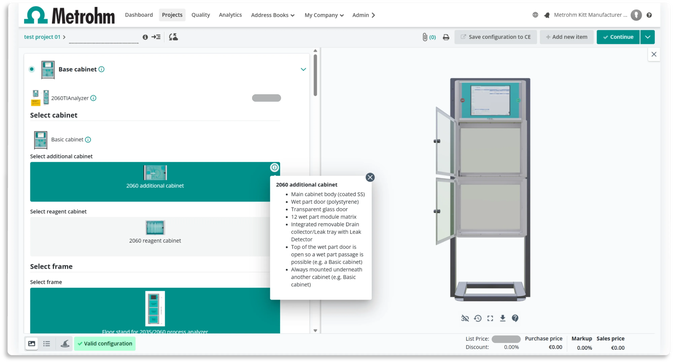
Task: Expand the My Company dropdown
Action: (x=324, y=15)
